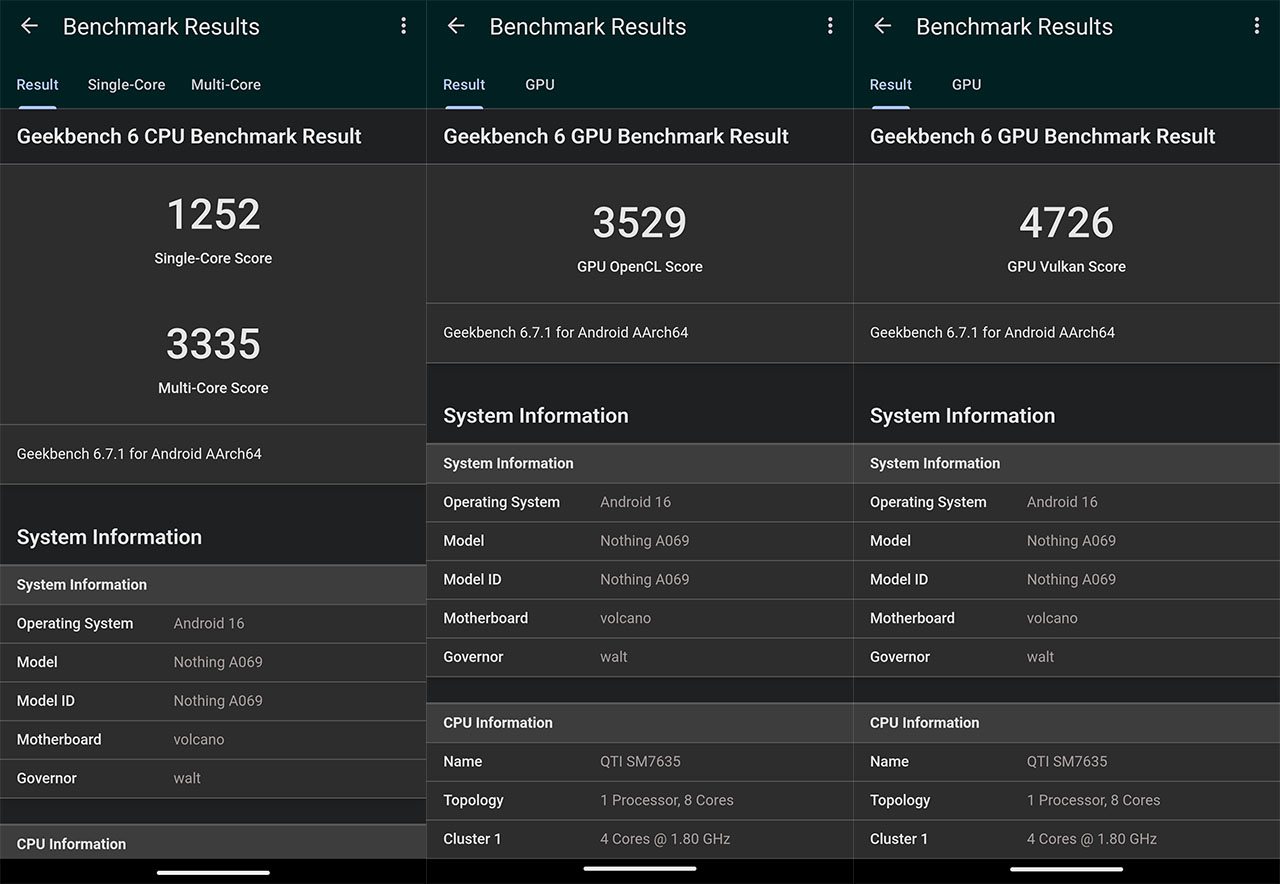Click the Model ID row's Nothing A069 on Vulkan screen
This screenshot has width=1280, height=884.
(1071, 580)
